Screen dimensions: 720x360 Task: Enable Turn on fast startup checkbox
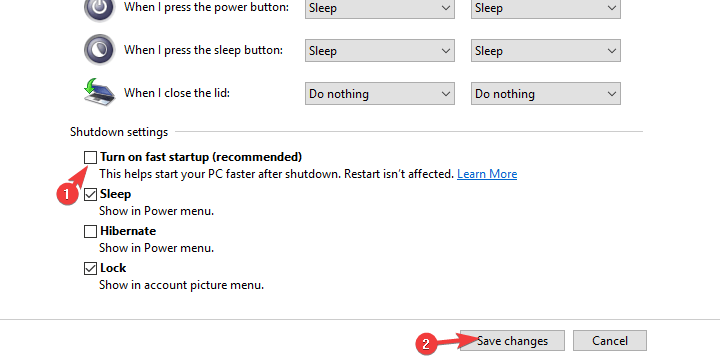(90, 158)
